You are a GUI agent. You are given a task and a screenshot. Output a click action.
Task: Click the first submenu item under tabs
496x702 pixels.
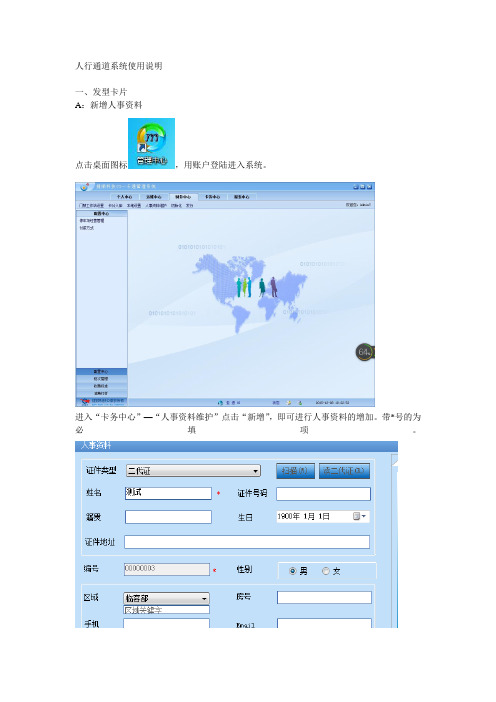click(91, 205)
